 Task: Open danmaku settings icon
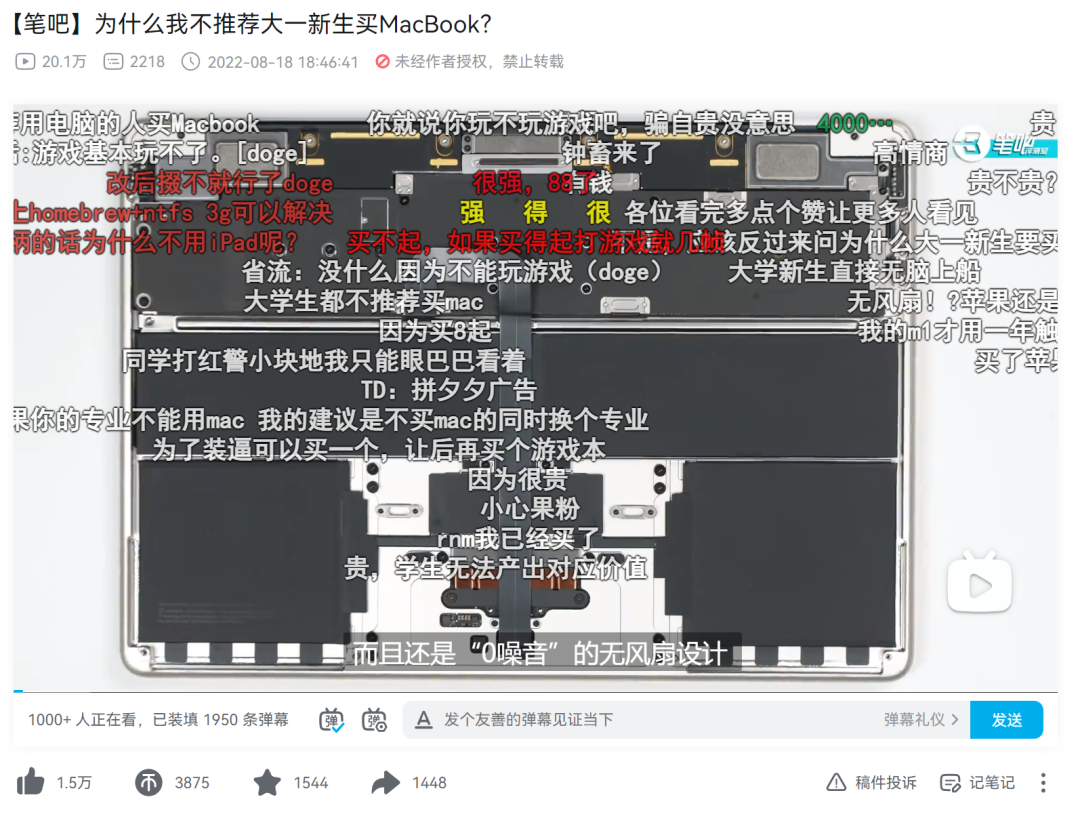[x=374, y=720]
